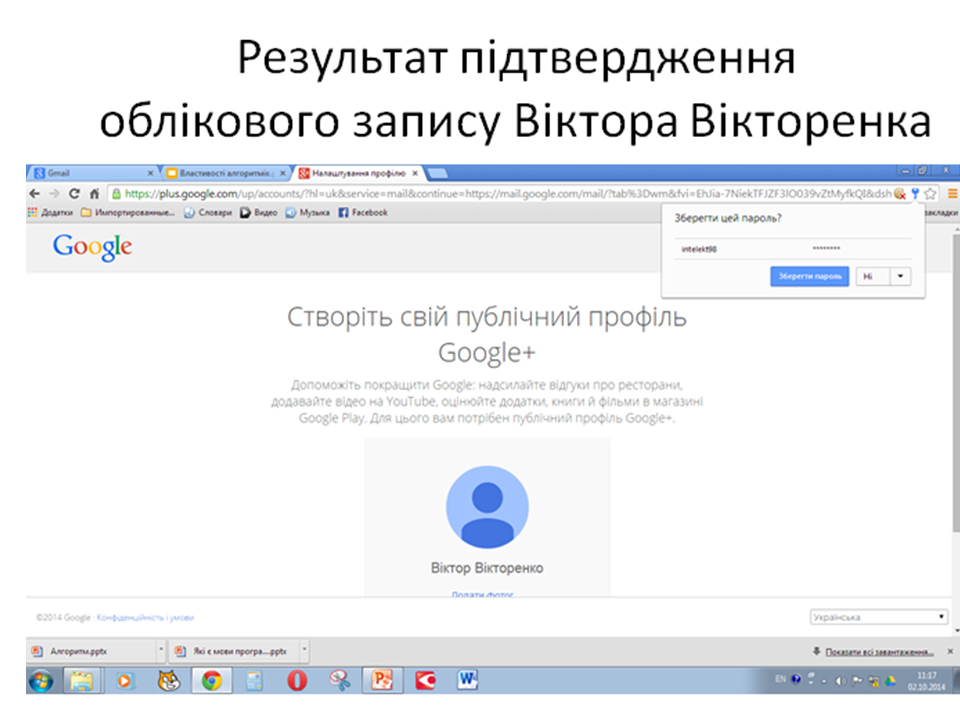Expand options arrow for Алгоритм.pptx download

click(x=161, y=650)
